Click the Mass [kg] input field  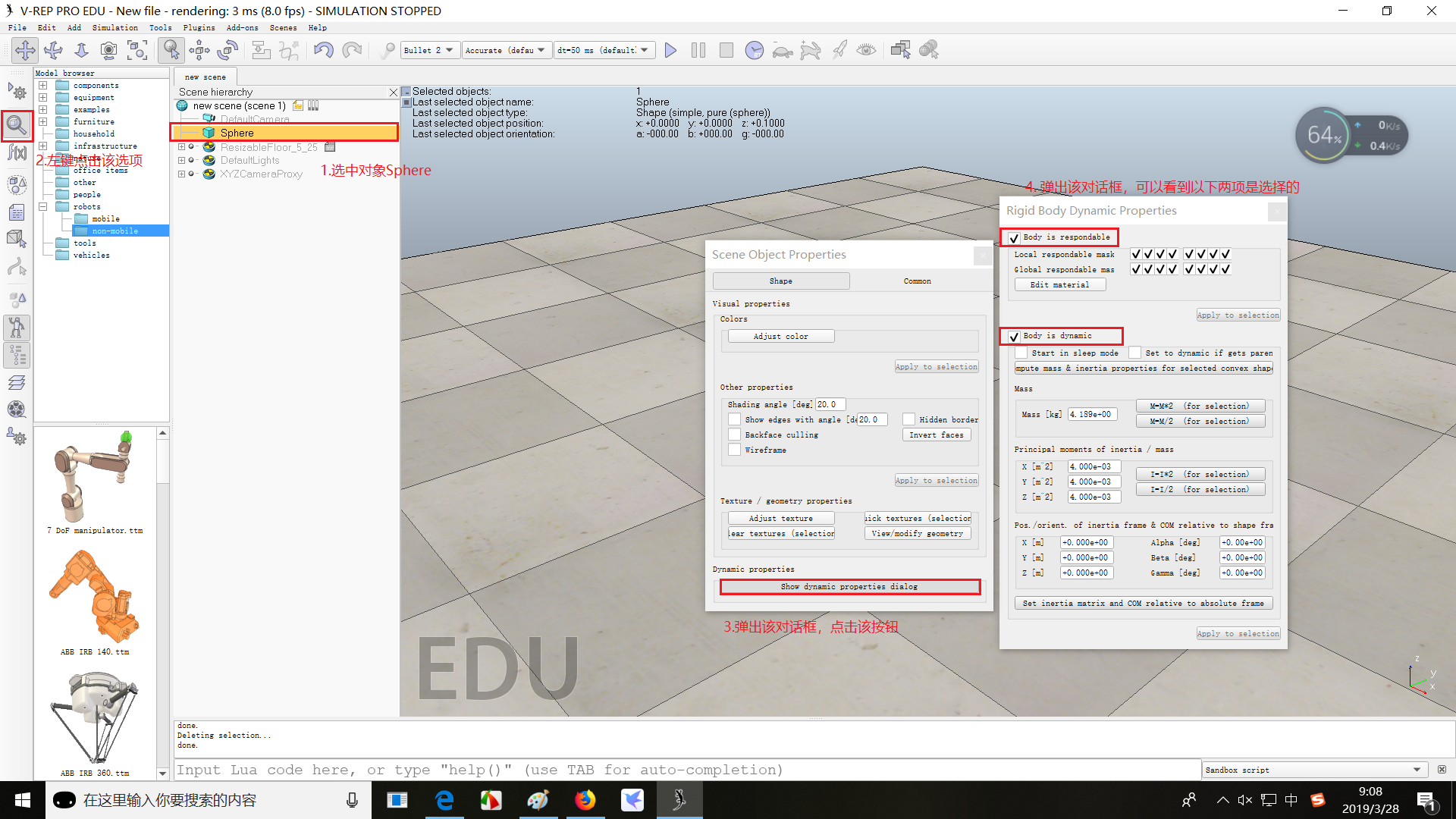pos(1091,415)
